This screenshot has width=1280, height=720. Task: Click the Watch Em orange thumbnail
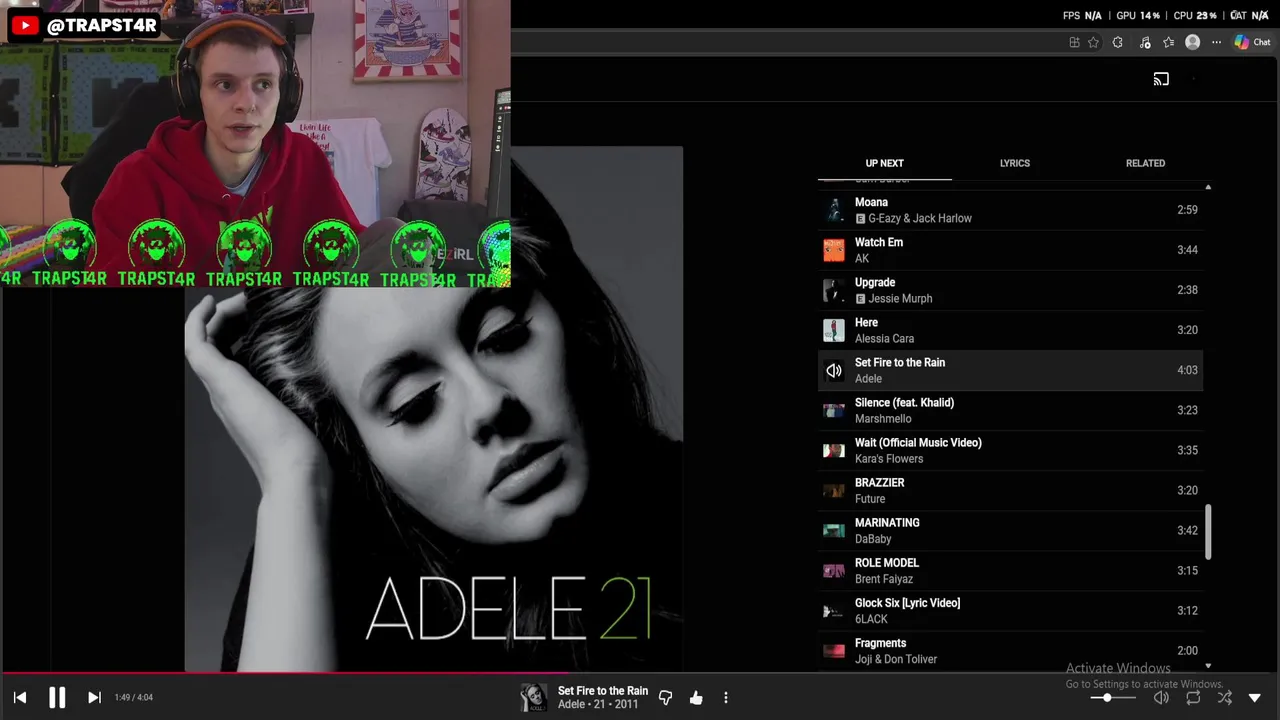click(x=833, y=250)
